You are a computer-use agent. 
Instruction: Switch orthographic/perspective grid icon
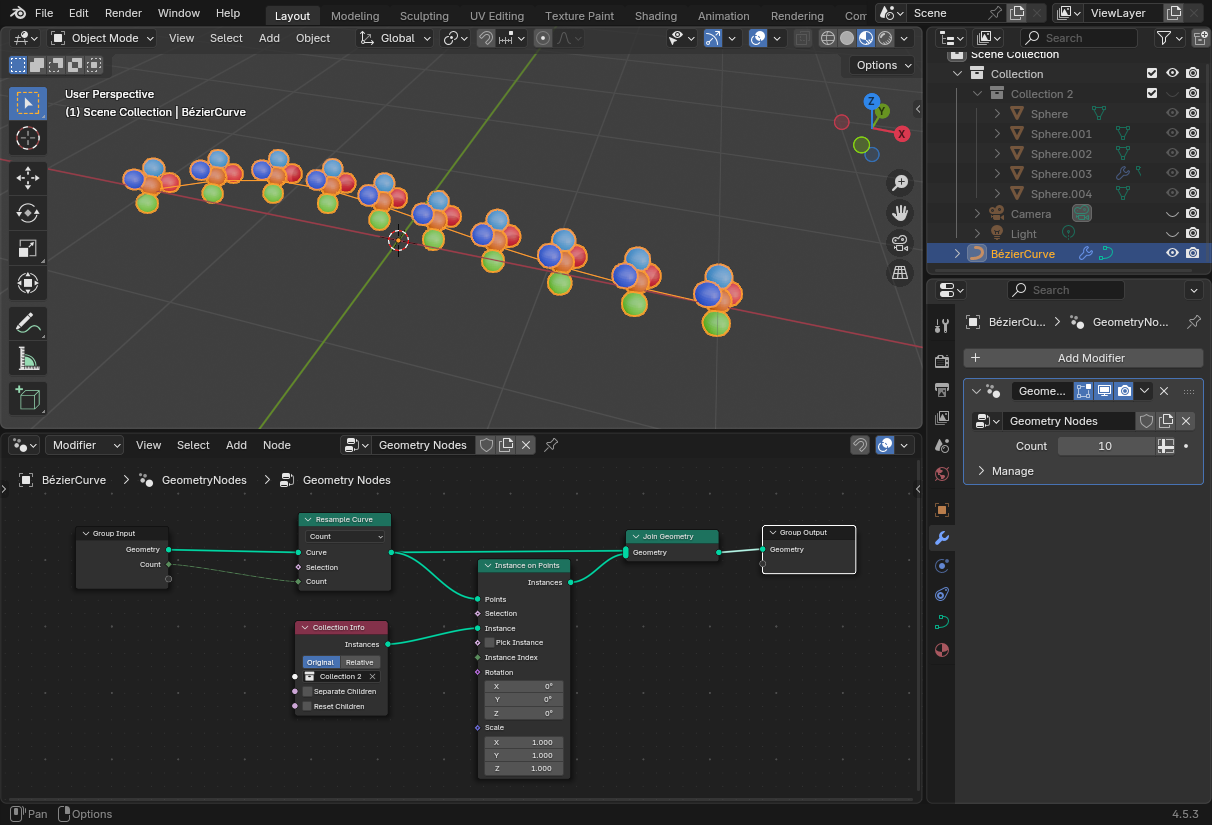coord(900,272)
